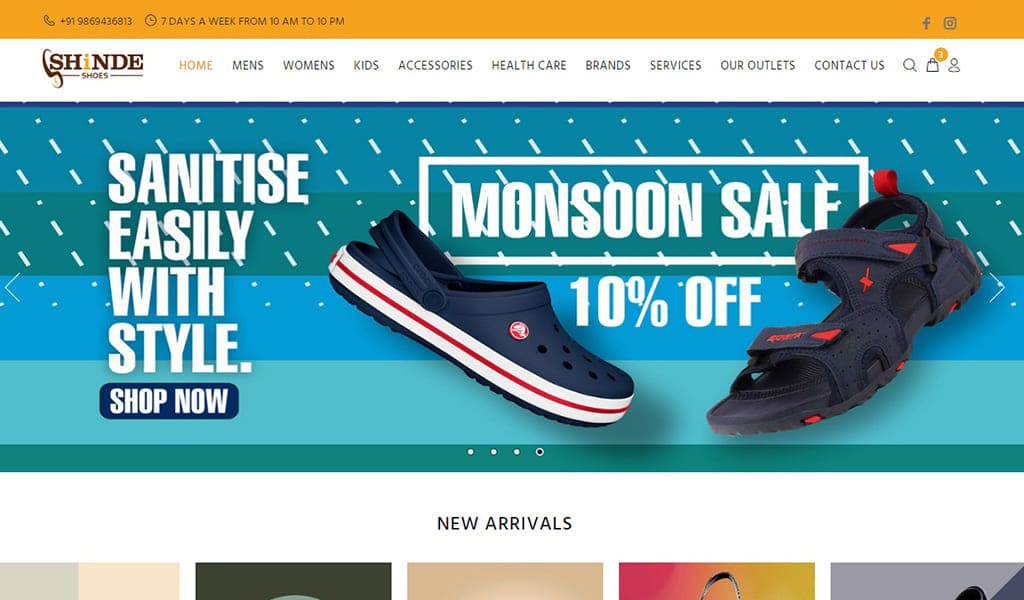Select the second slider dot
Image resolution: width=1024 pixels, height=600 pixels.
click(x=494, y=452)
